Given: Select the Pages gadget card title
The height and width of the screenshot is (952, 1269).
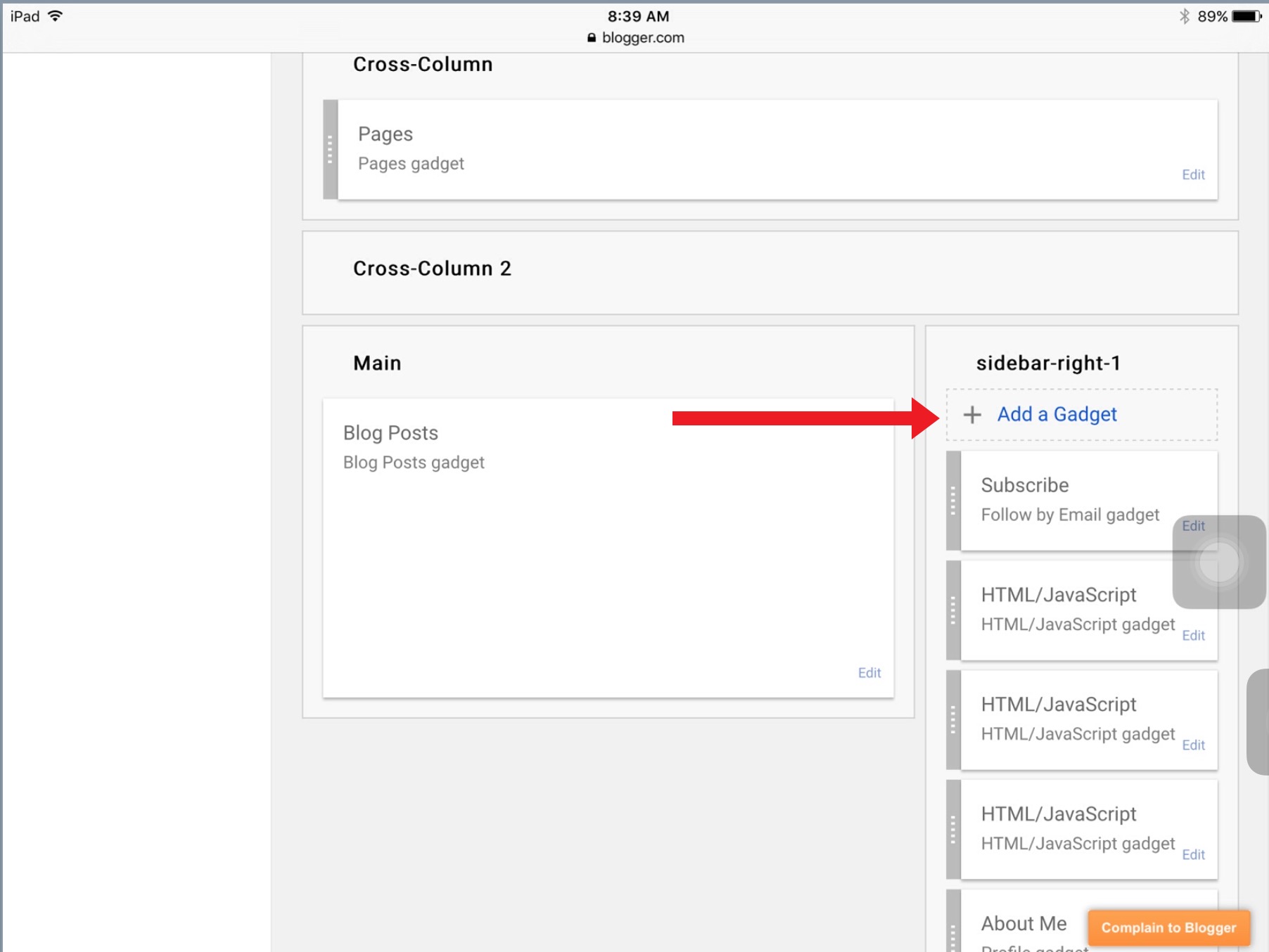Looking at the screenshot, I should (385, 134).
